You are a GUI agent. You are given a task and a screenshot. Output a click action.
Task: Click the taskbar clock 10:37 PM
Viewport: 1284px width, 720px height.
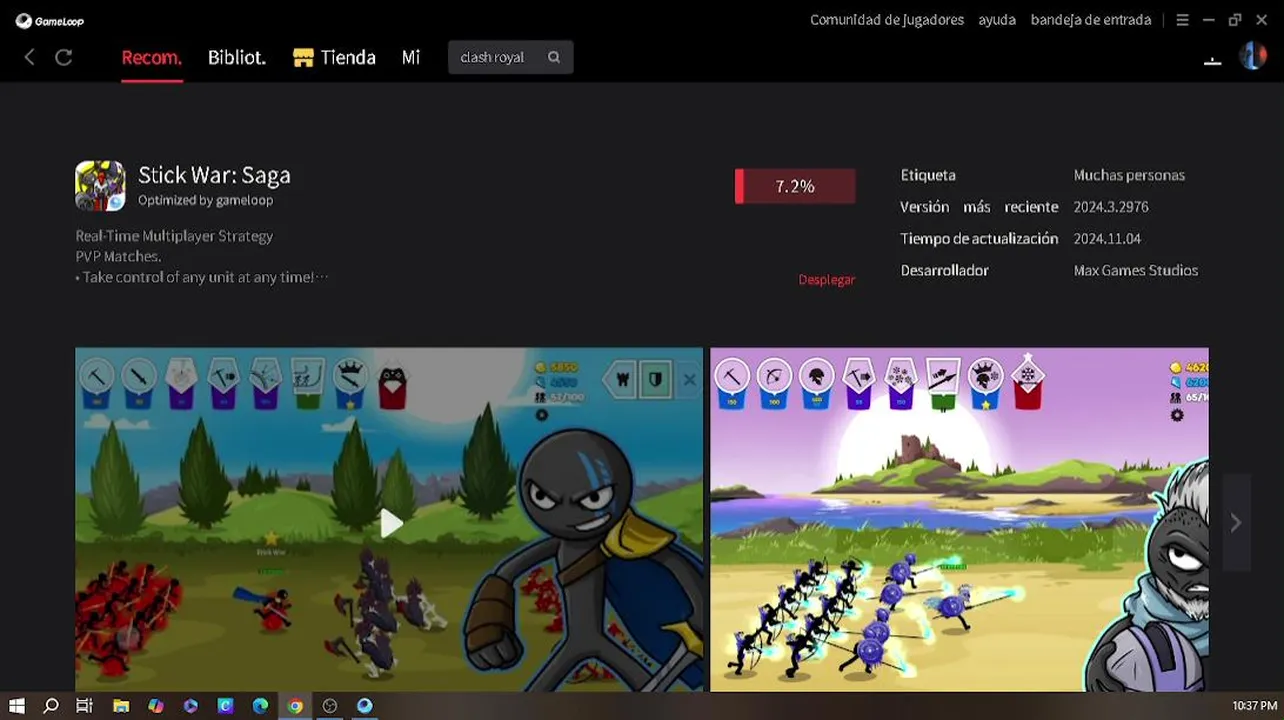click(x=1254, y=706)
